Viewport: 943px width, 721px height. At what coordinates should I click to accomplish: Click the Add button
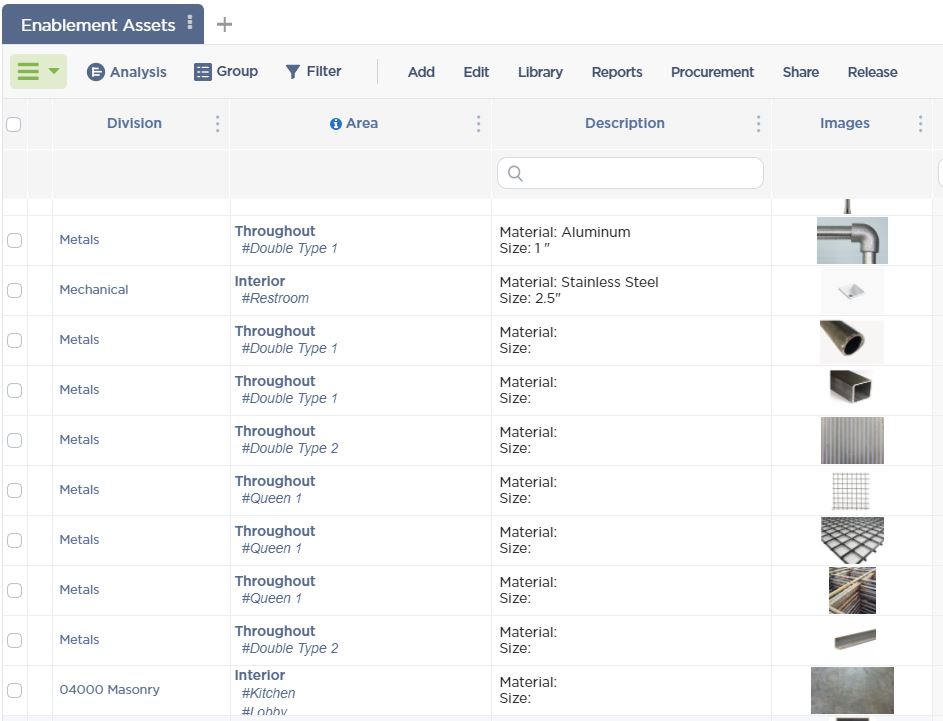point(421,72)
